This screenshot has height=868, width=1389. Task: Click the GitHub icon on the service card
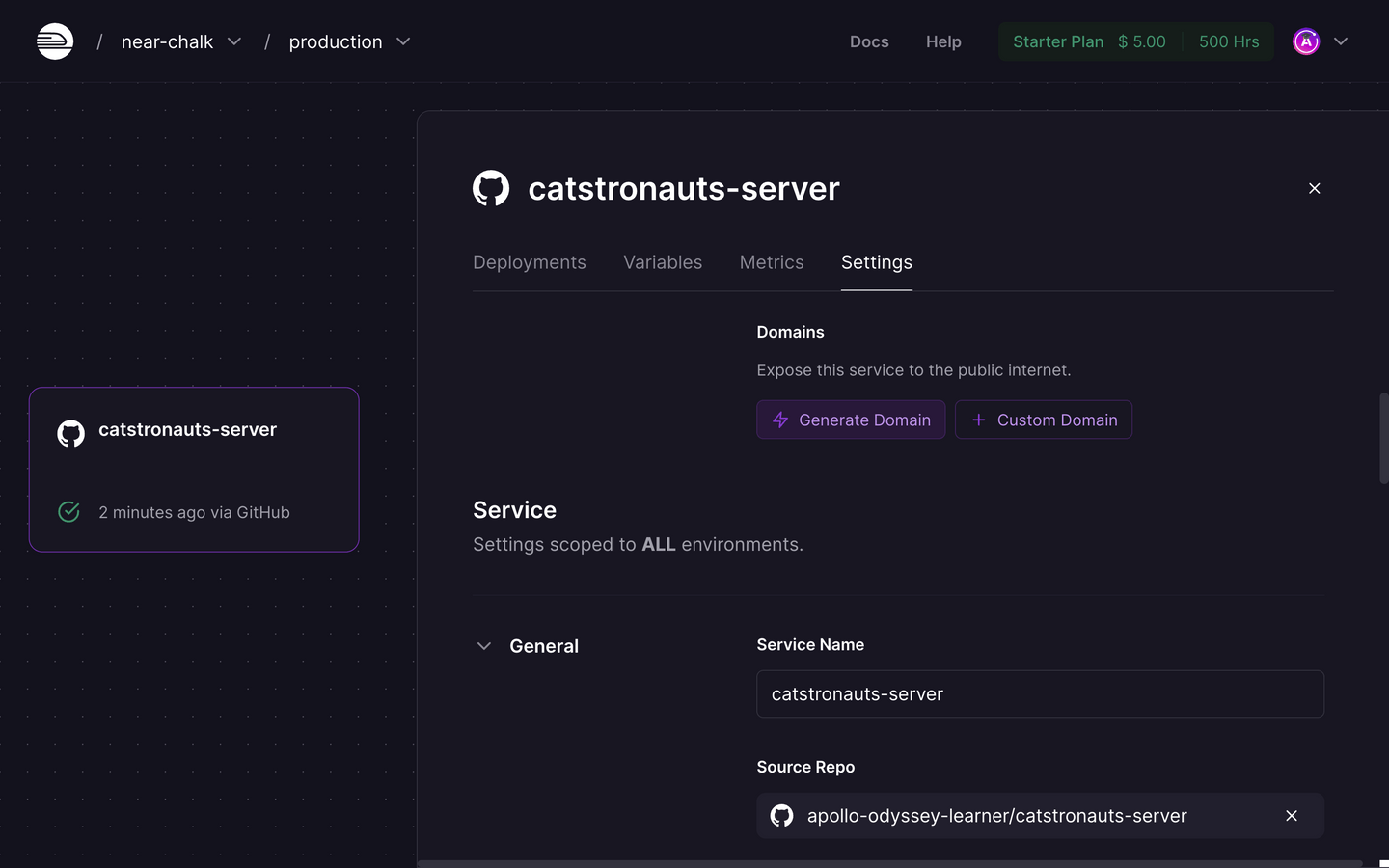70,433
